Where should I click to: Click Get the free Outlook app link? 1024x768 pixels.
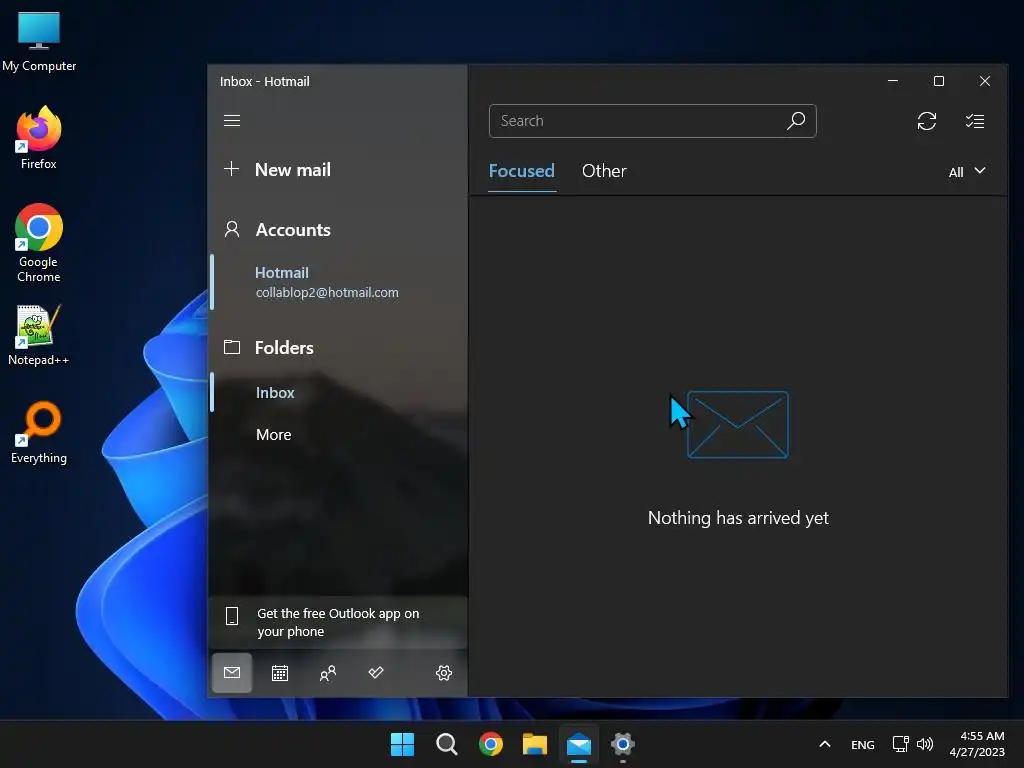tap(338, 622)
